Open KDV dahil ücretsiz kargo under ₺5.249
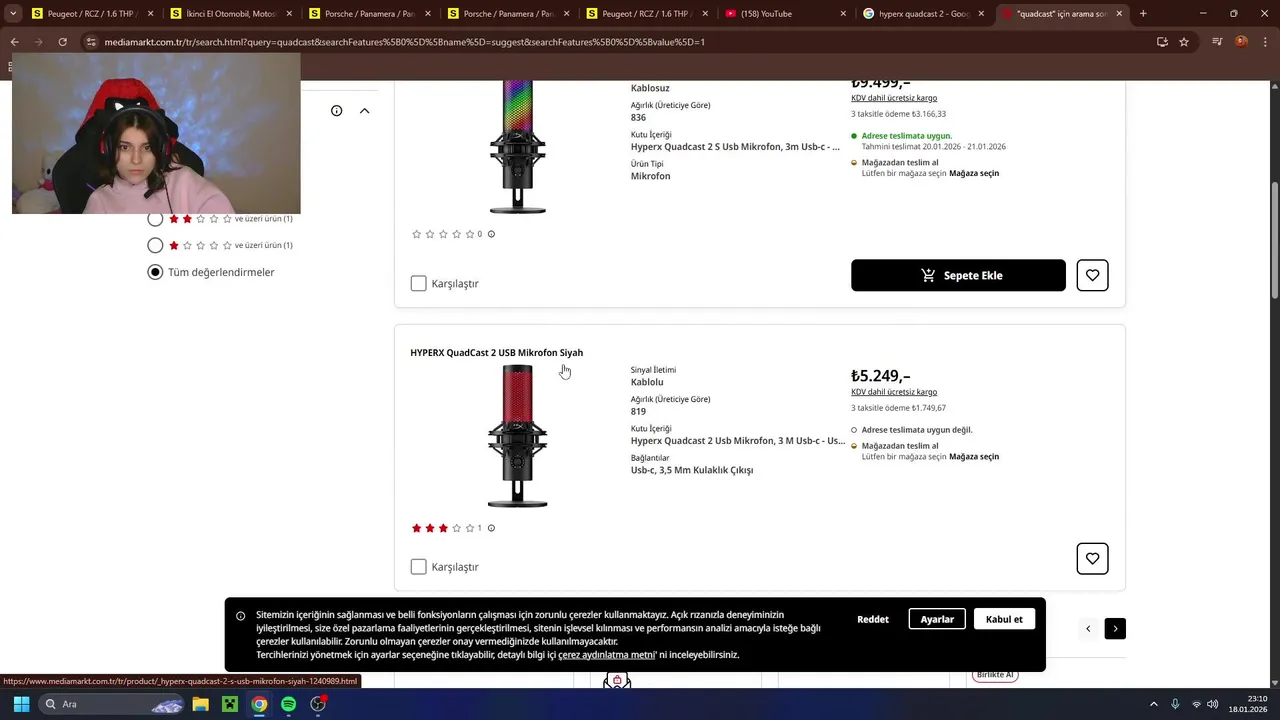 coord(894,392)
